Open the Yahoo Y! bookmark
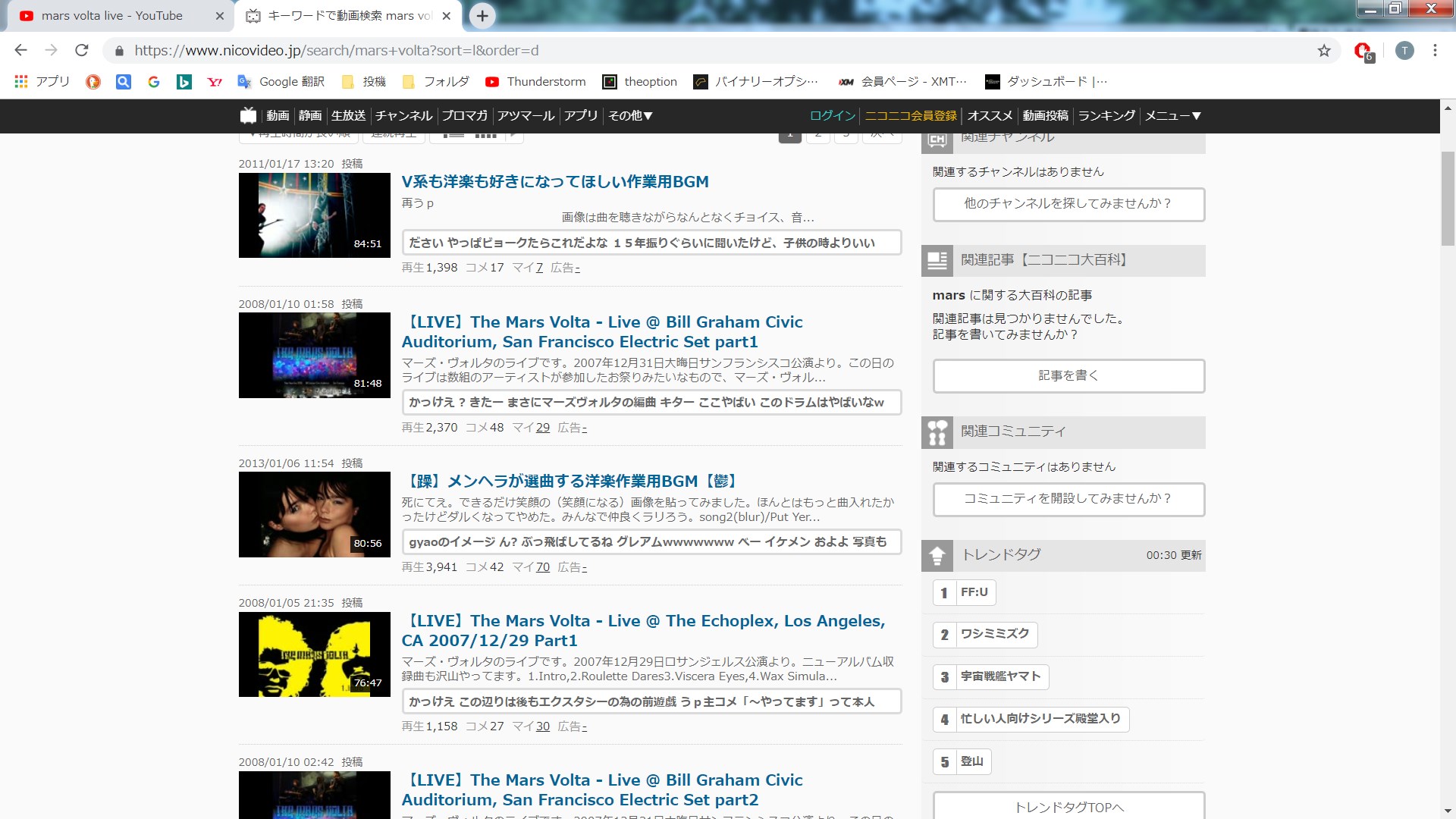 coord(215,82)
